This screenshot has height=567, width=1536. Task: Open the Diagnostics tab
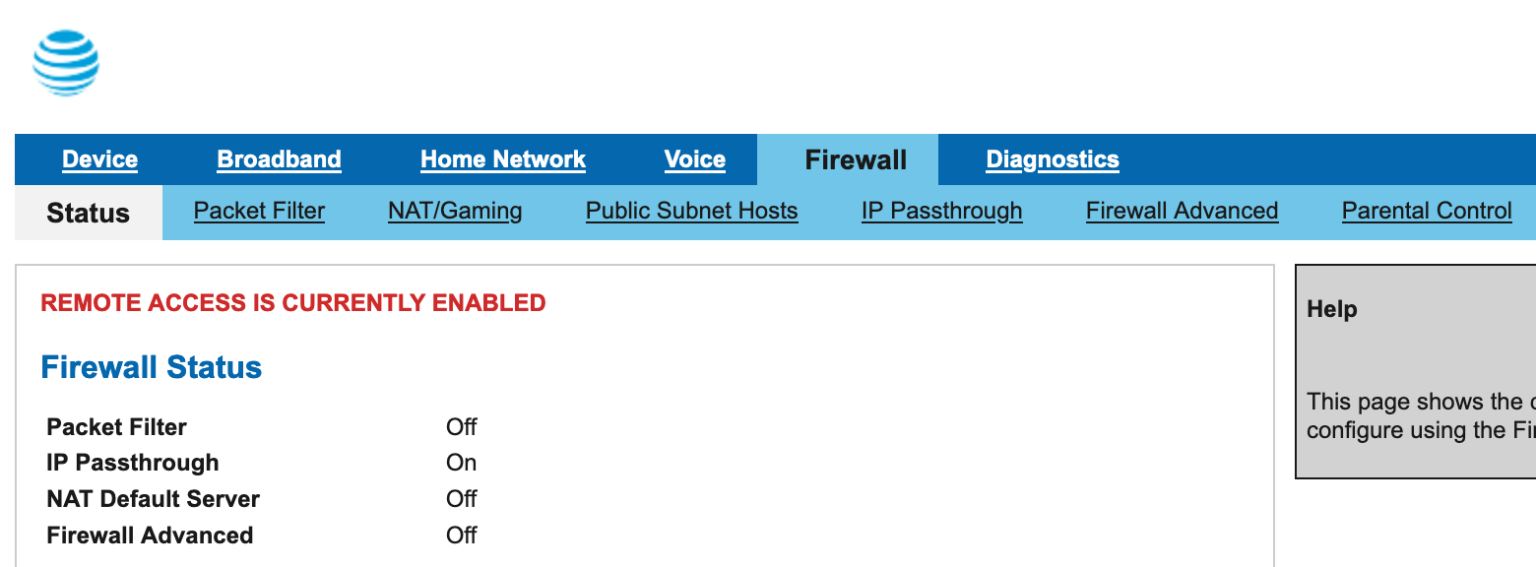point(1052,160)
